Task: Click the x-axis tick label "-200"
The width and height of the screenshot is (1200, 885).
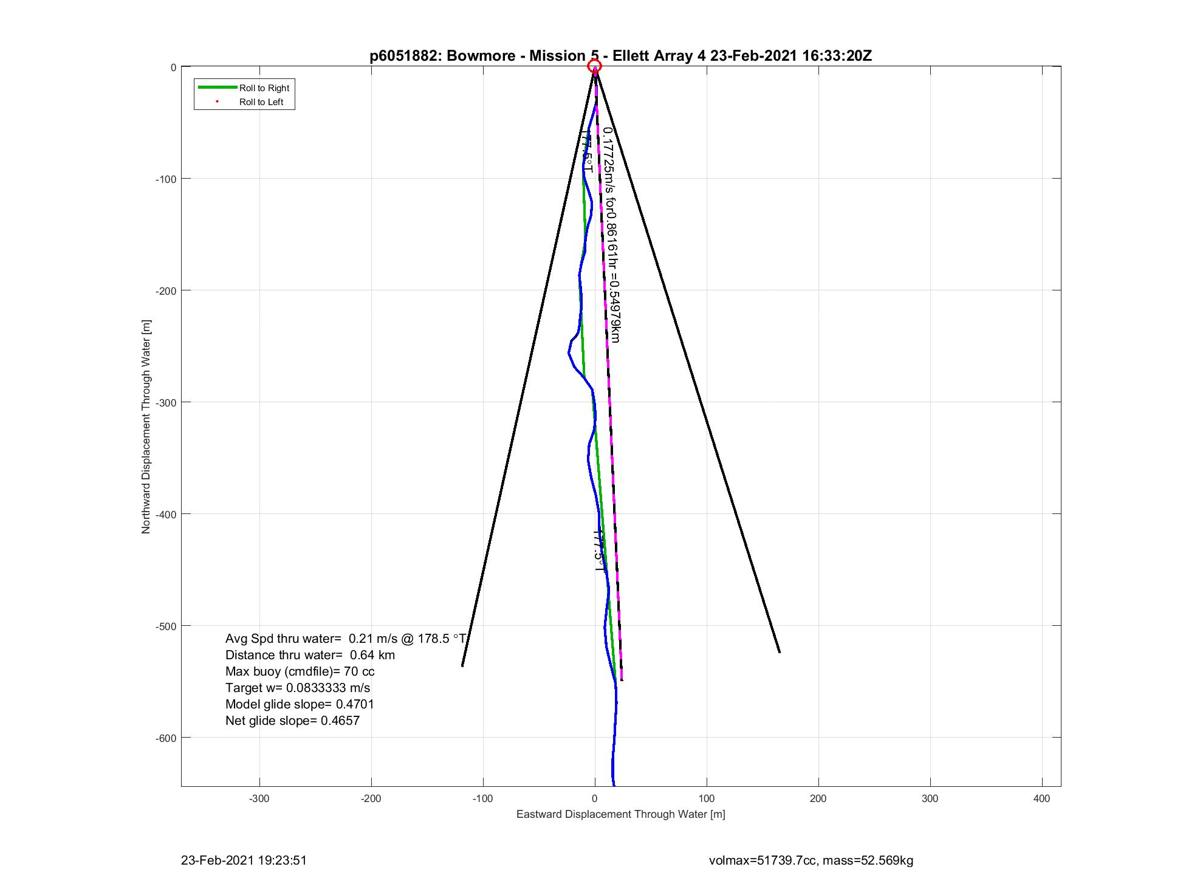Action: (x=372, y=798)
